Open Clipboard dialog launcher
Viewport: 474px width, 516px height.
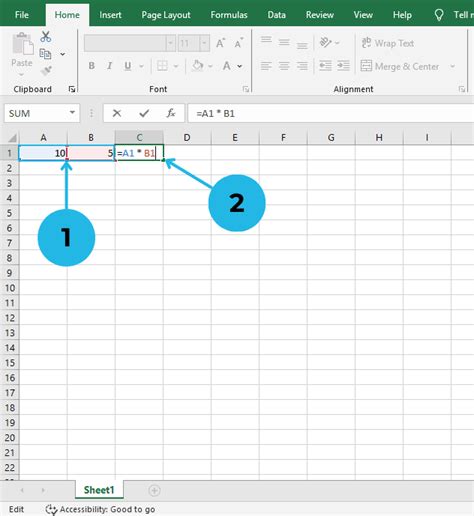click(x=72, y=89)
